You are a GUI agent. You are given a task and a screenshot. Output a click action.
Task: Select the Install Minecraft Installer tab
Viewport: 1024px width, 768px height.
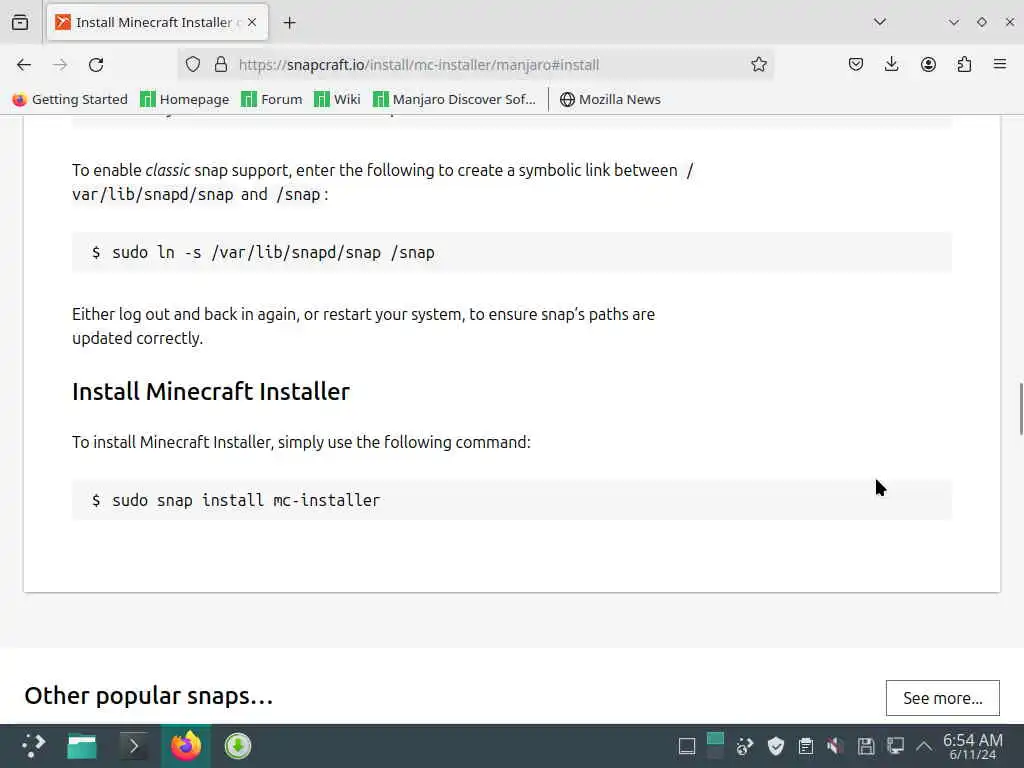[157, 22]
